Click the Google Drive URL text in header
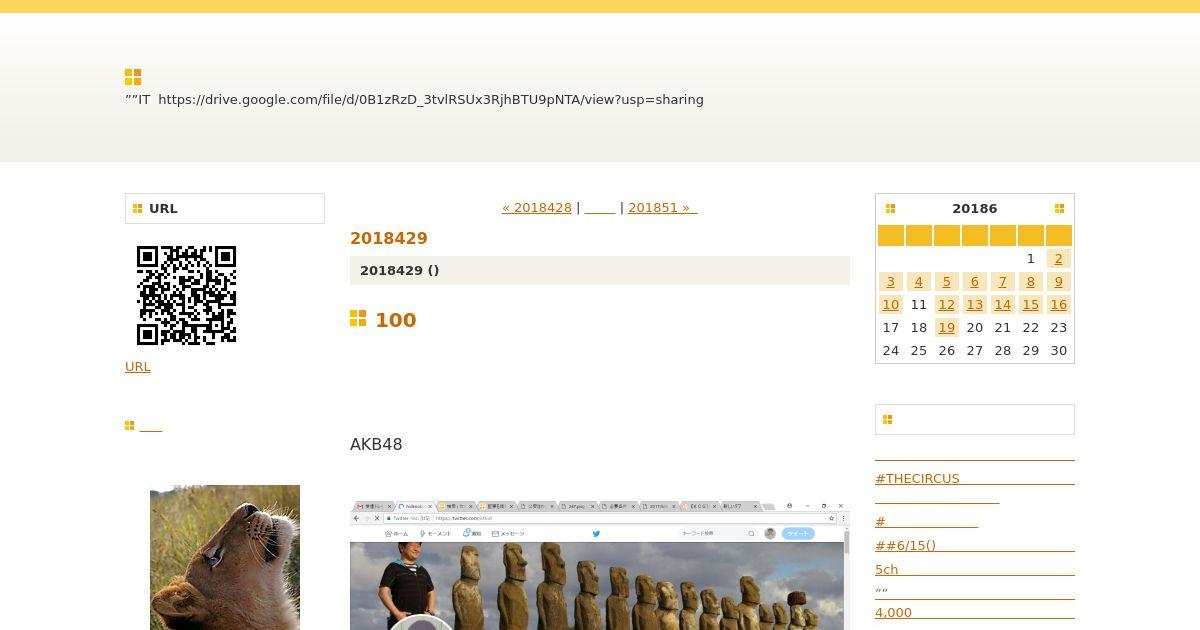The image size is (1200, 630). (x=431, y=100)
